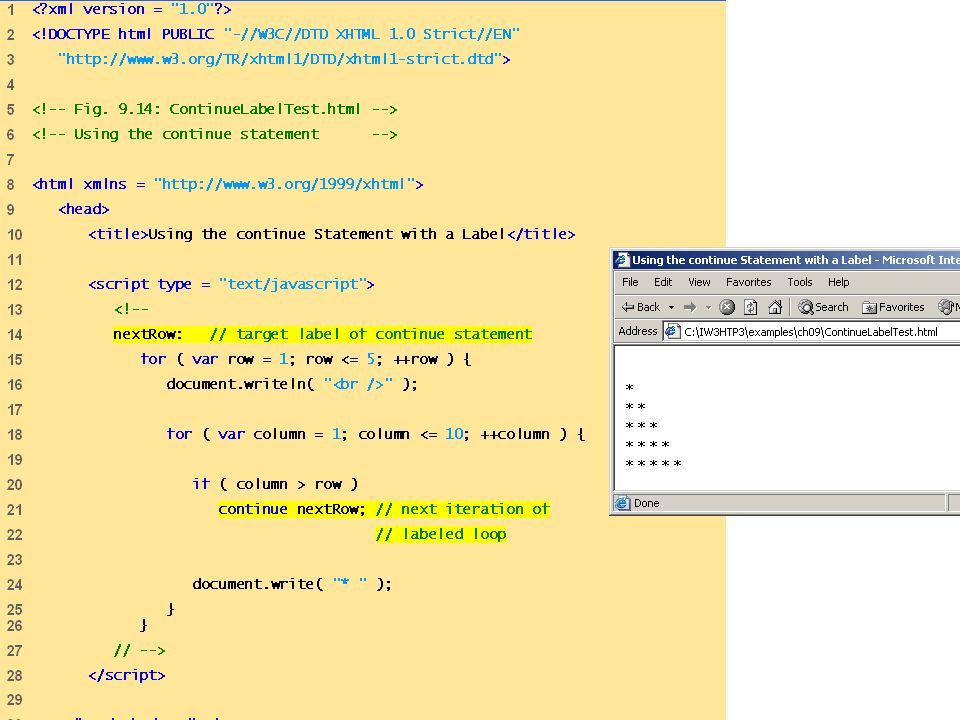Click the '// -->' comment on line 27
960x720 pixels.
click(x=140, y=650)
